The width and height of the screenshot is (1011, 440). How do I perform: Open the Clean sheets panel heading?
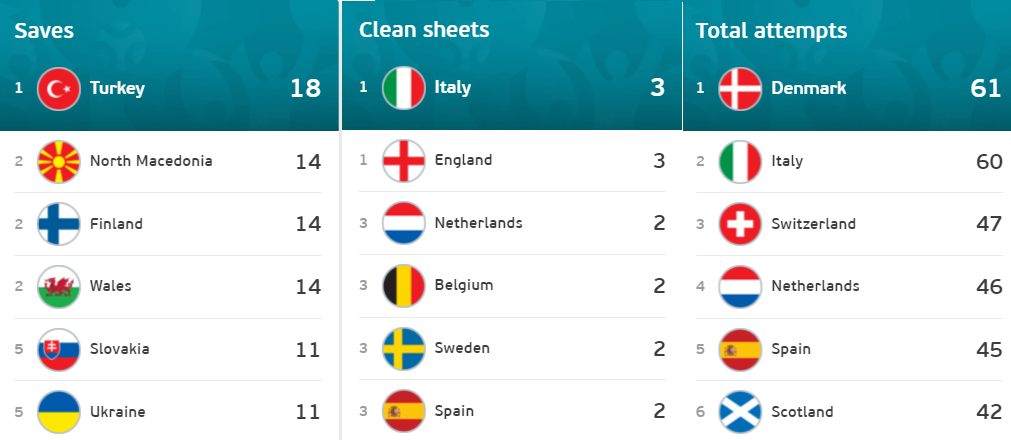(424, 30)
